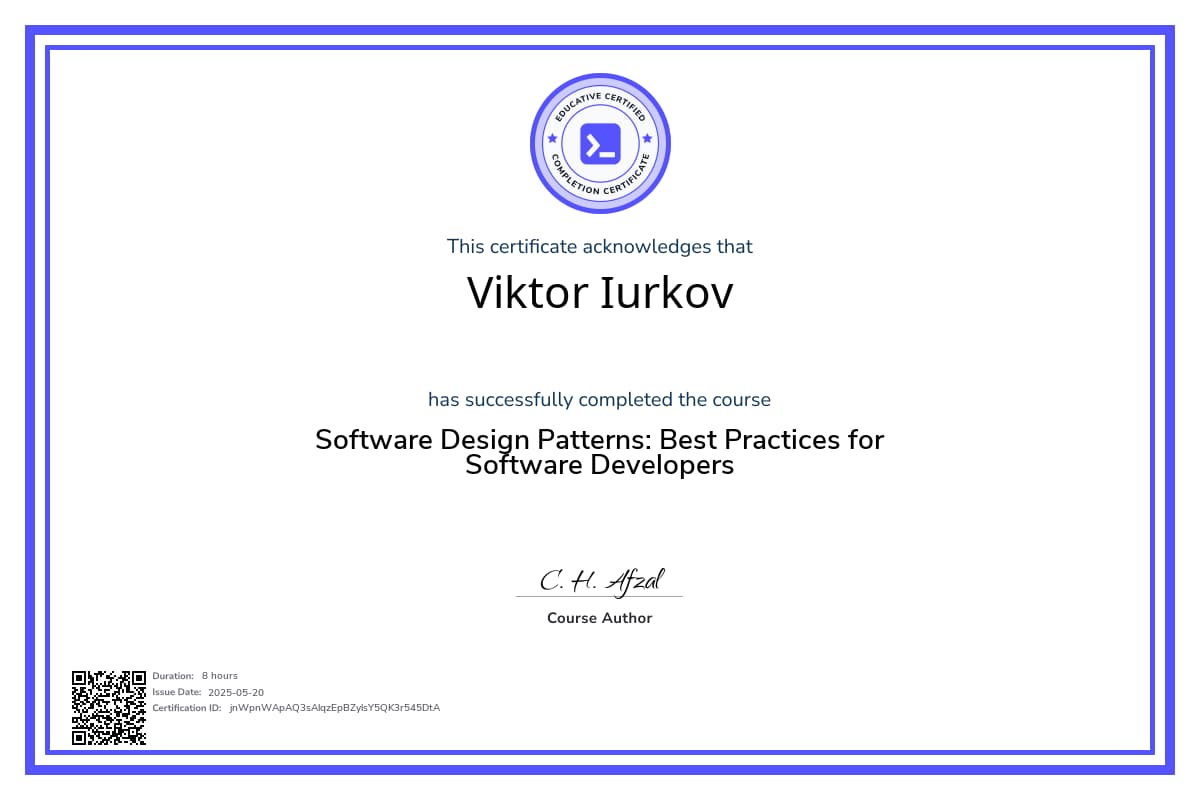Click the 'Issue Date:' label
1200x800 pixels.
click(x=177, y=692)
